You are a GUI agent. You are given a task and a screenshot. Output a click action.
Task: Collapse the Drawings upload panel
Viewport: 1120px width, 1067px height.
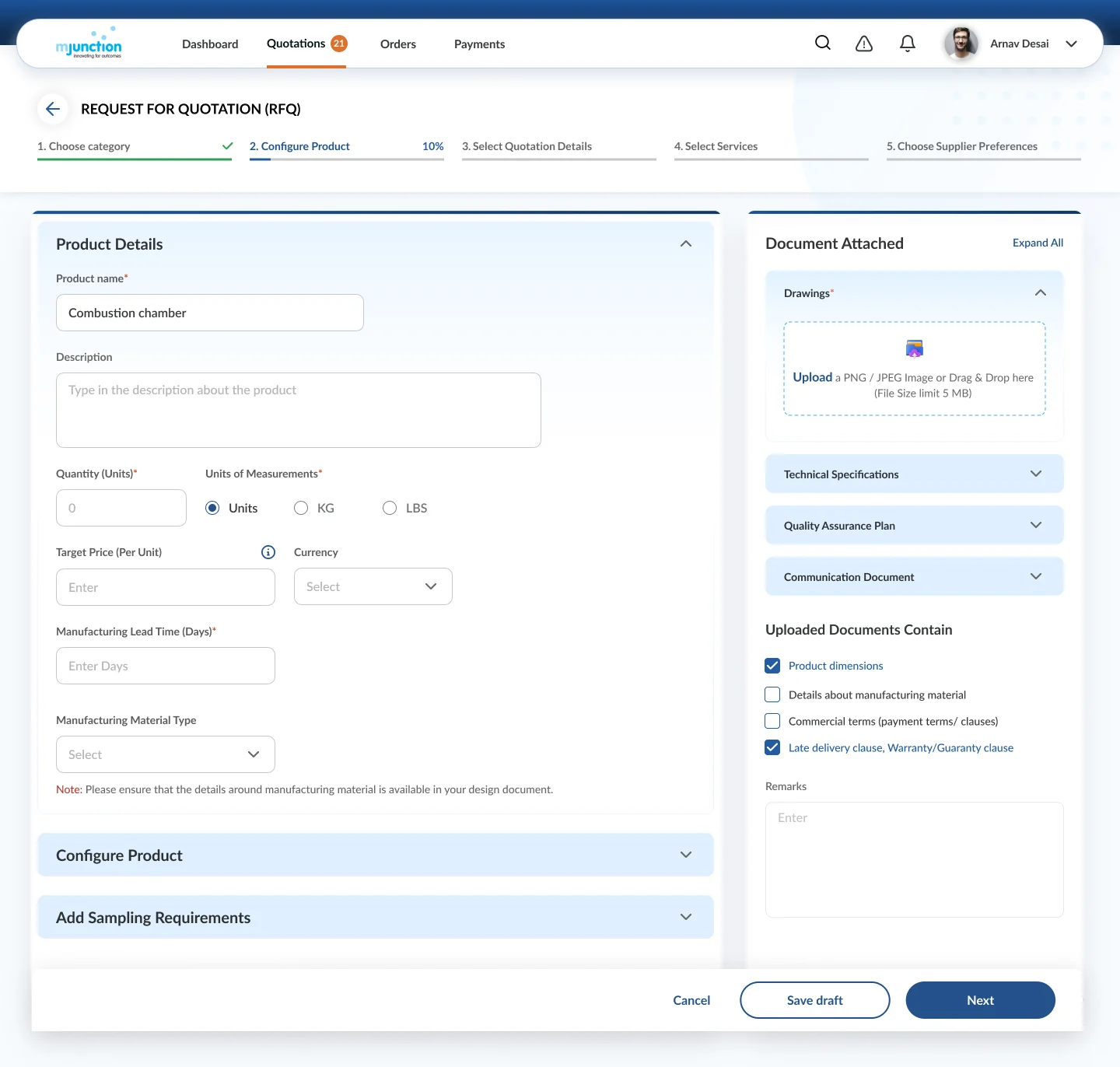point(1041,293)
